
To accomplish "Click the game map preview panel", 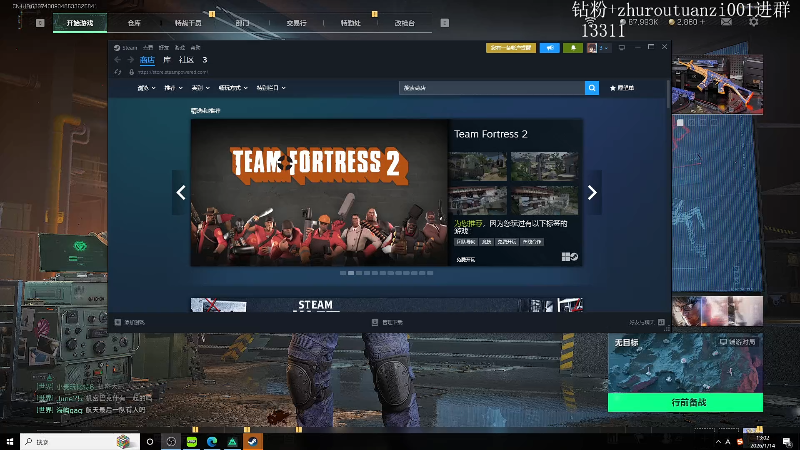I will pos(685,363).
